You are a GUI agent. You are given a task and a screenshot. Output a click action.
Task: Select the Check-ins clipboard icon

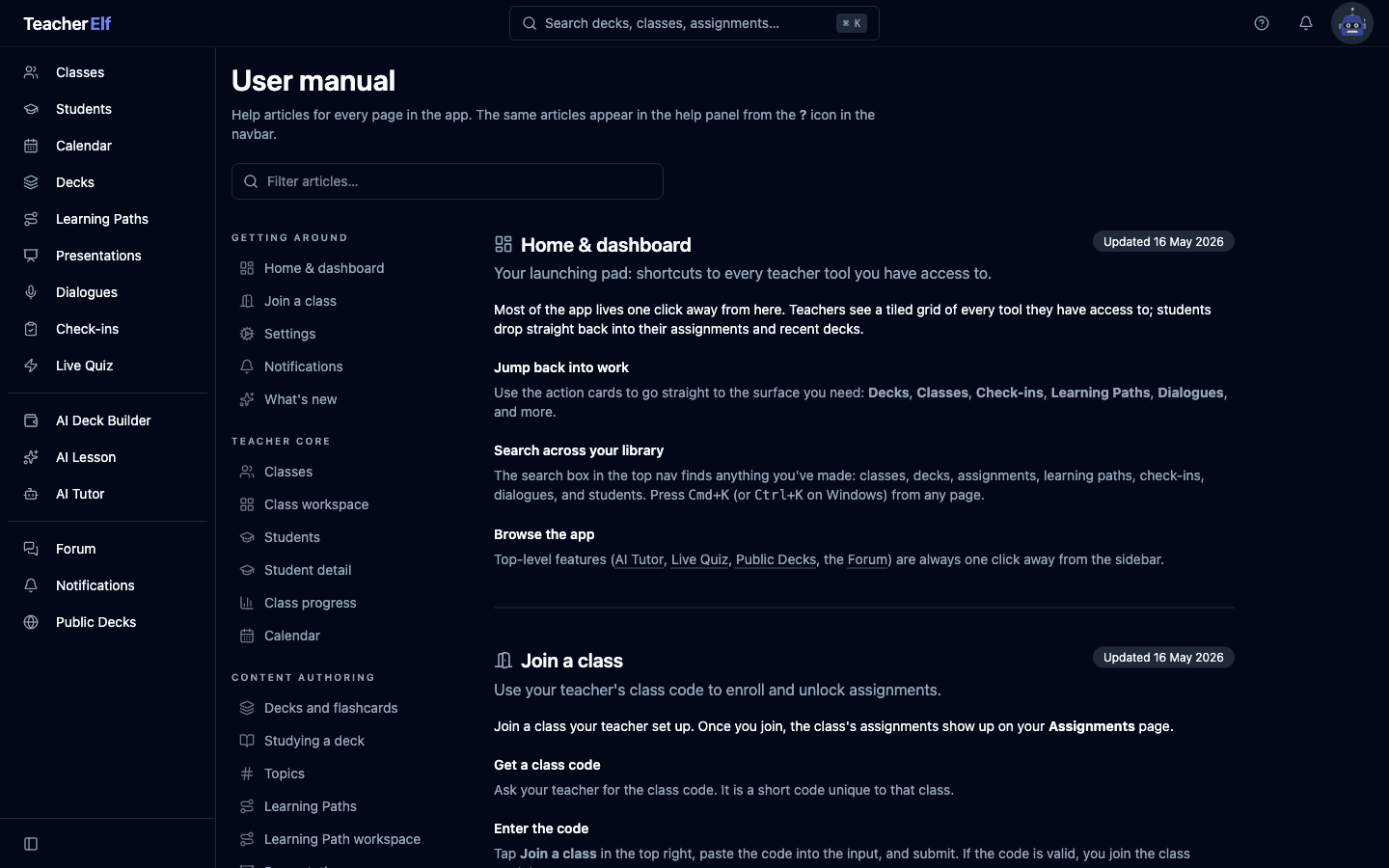pyautogui.click(x=31, y=329)
